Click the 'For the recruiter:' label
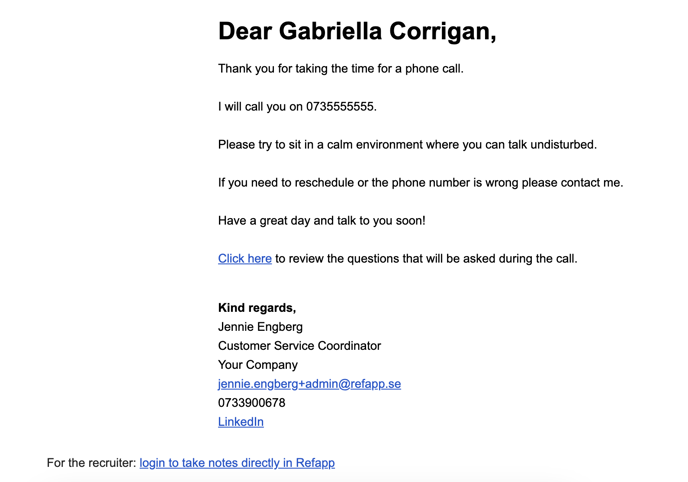The image size is (688, 482). 91,463
